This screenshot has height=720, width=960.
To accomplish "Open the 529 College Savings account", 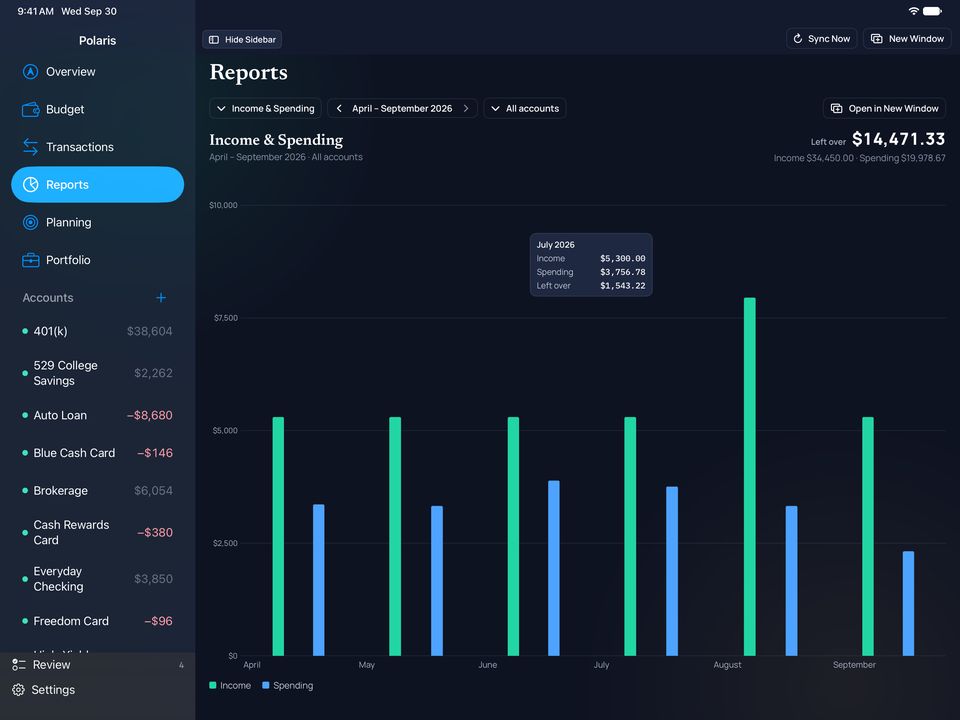I will pos(97,373).
